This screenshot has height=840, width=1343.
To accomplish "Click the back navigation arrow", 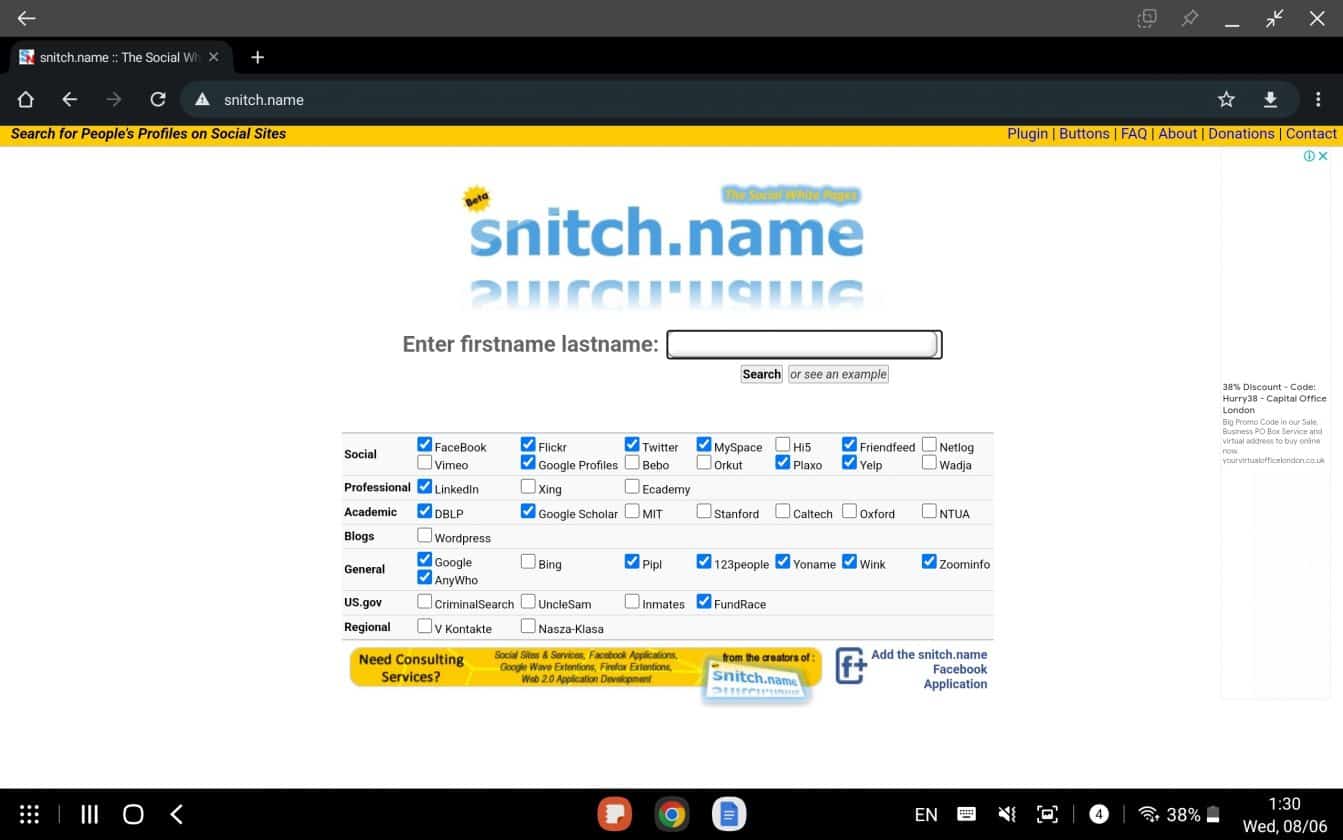I will (x=70, y=99).
